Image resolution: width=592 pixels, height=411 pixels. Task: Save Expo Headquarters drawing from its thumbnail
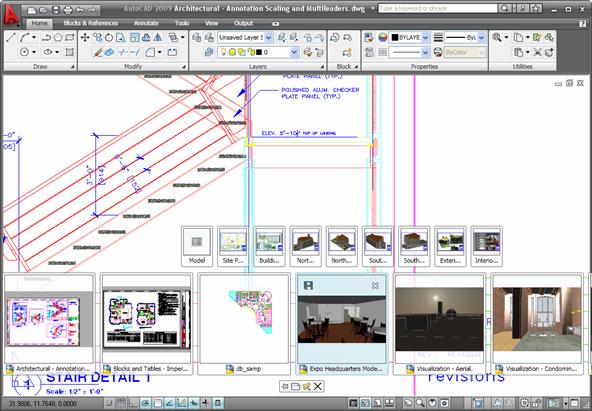point(308,285)
